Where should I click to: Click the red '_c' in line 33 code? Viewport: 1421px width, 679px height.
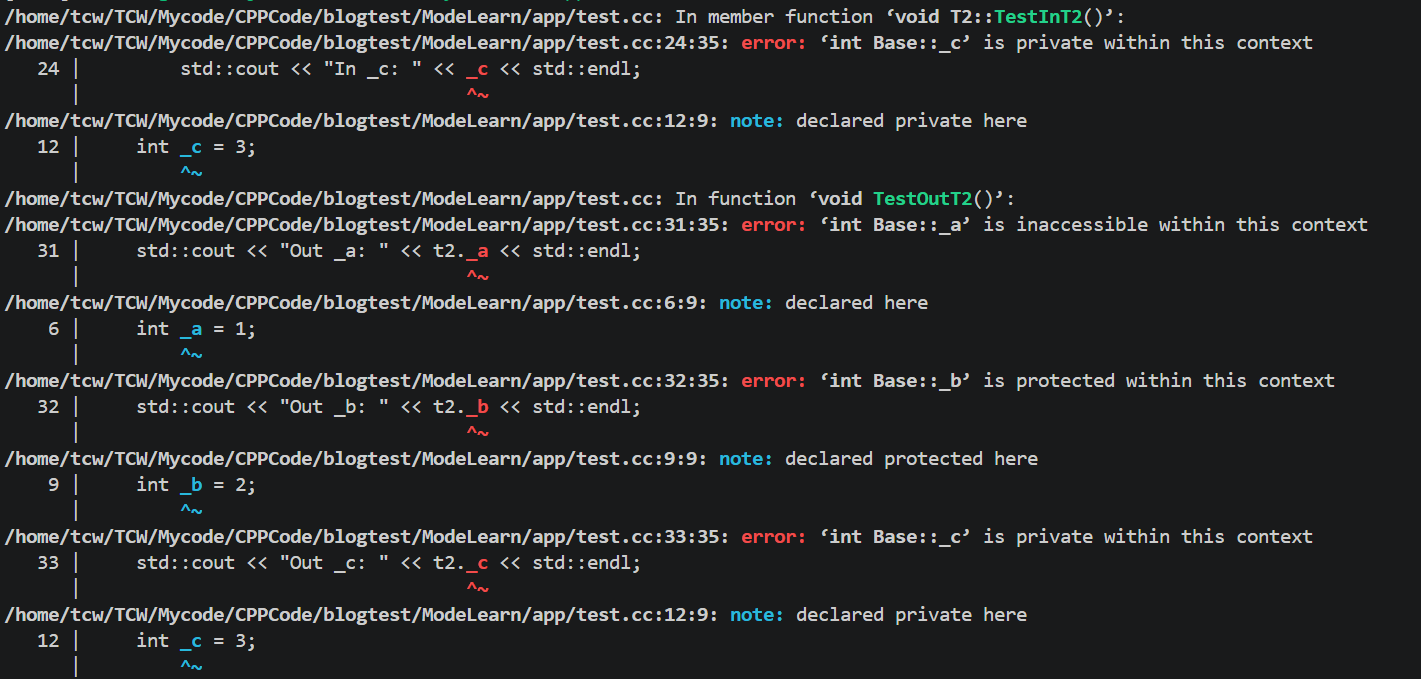tap(478, 563)
